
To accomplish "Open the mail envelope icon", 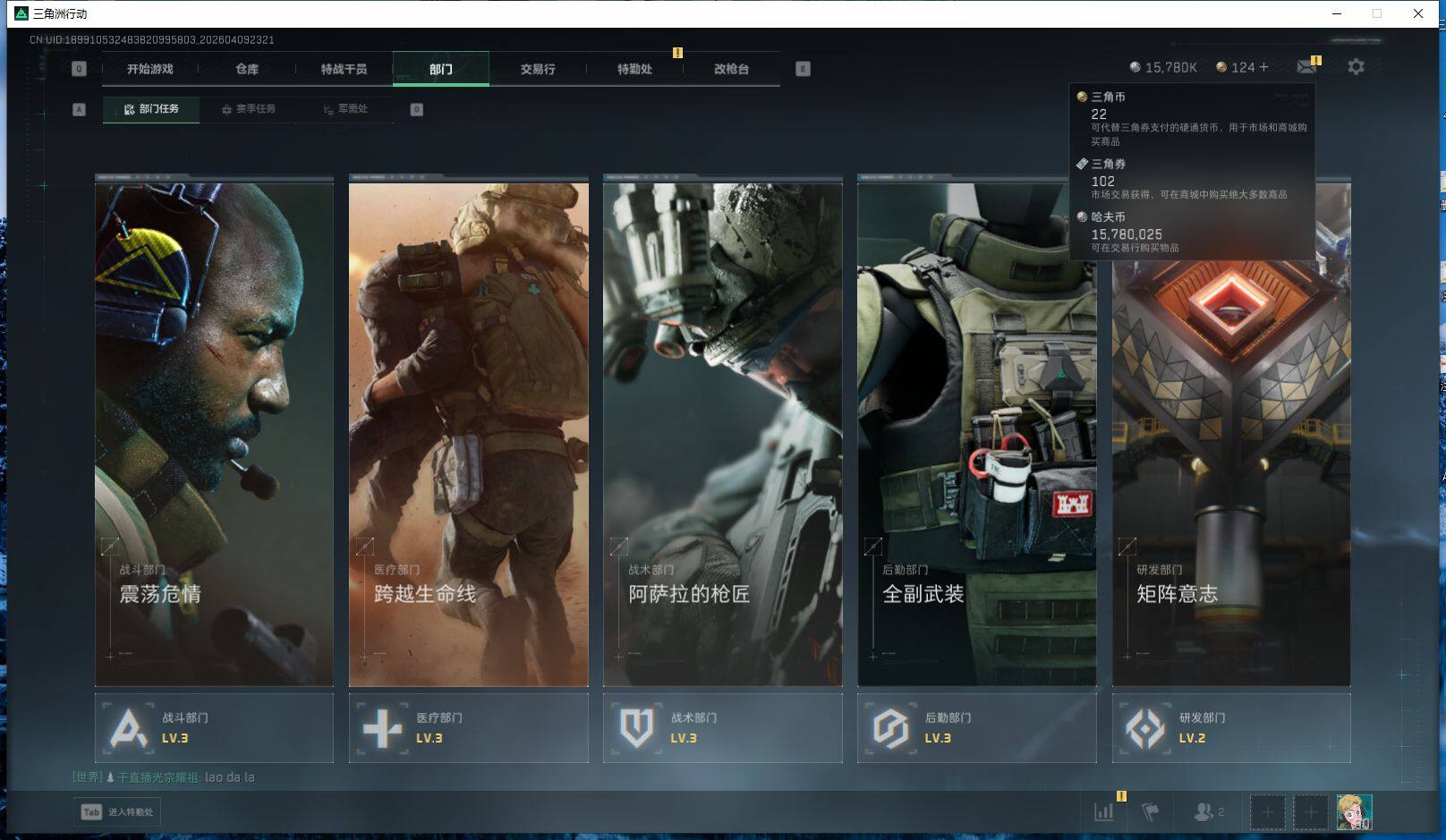I will [x=1306, y=67].
